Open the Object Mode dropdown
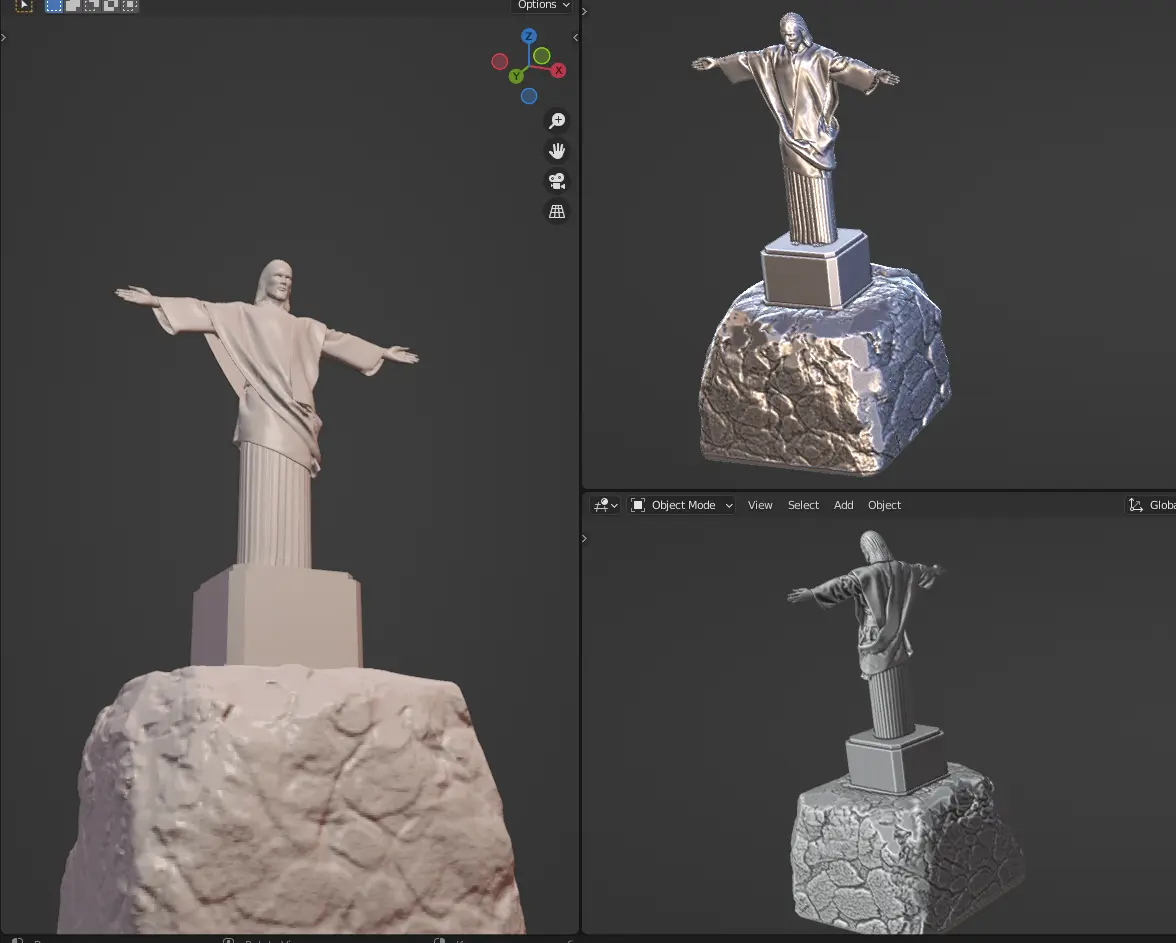The image size is (1176, 943). [680, 505]
